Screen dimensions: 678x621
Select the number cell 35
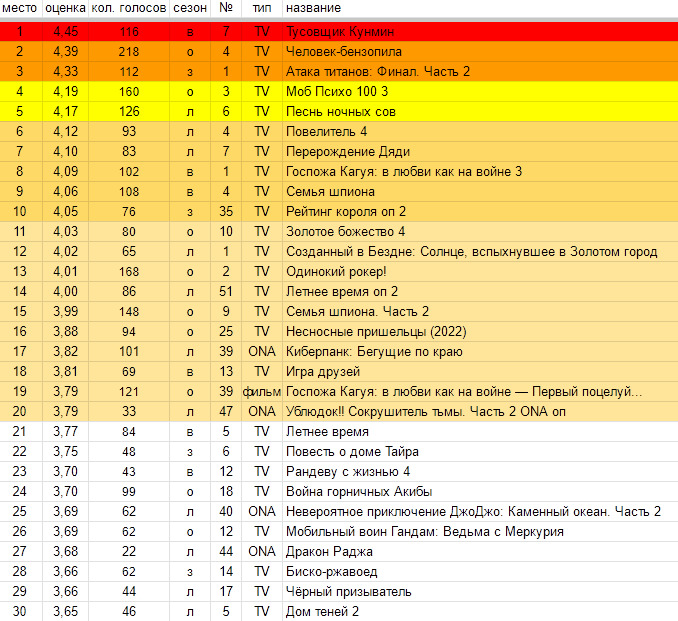tap(226, 211)
